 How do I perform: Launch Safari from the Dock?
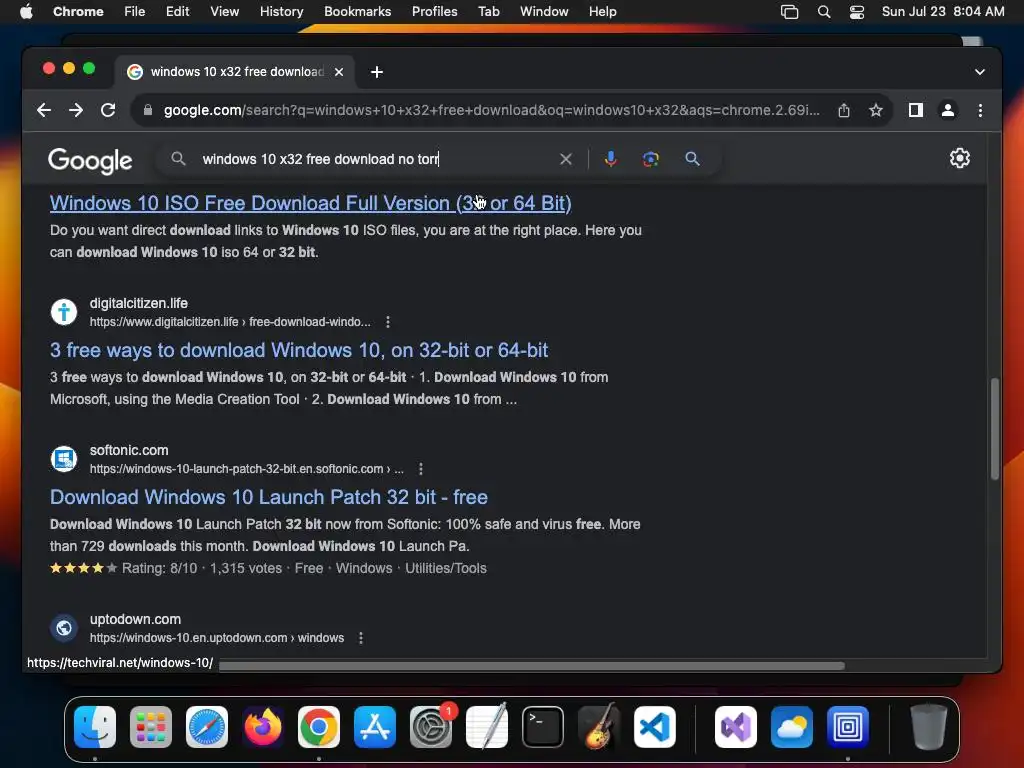coord(207,727)
